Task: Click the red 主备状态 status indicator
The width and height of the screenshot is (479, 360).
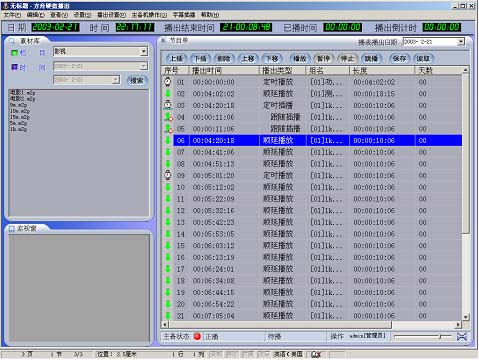Action: (x=197, y=336)
